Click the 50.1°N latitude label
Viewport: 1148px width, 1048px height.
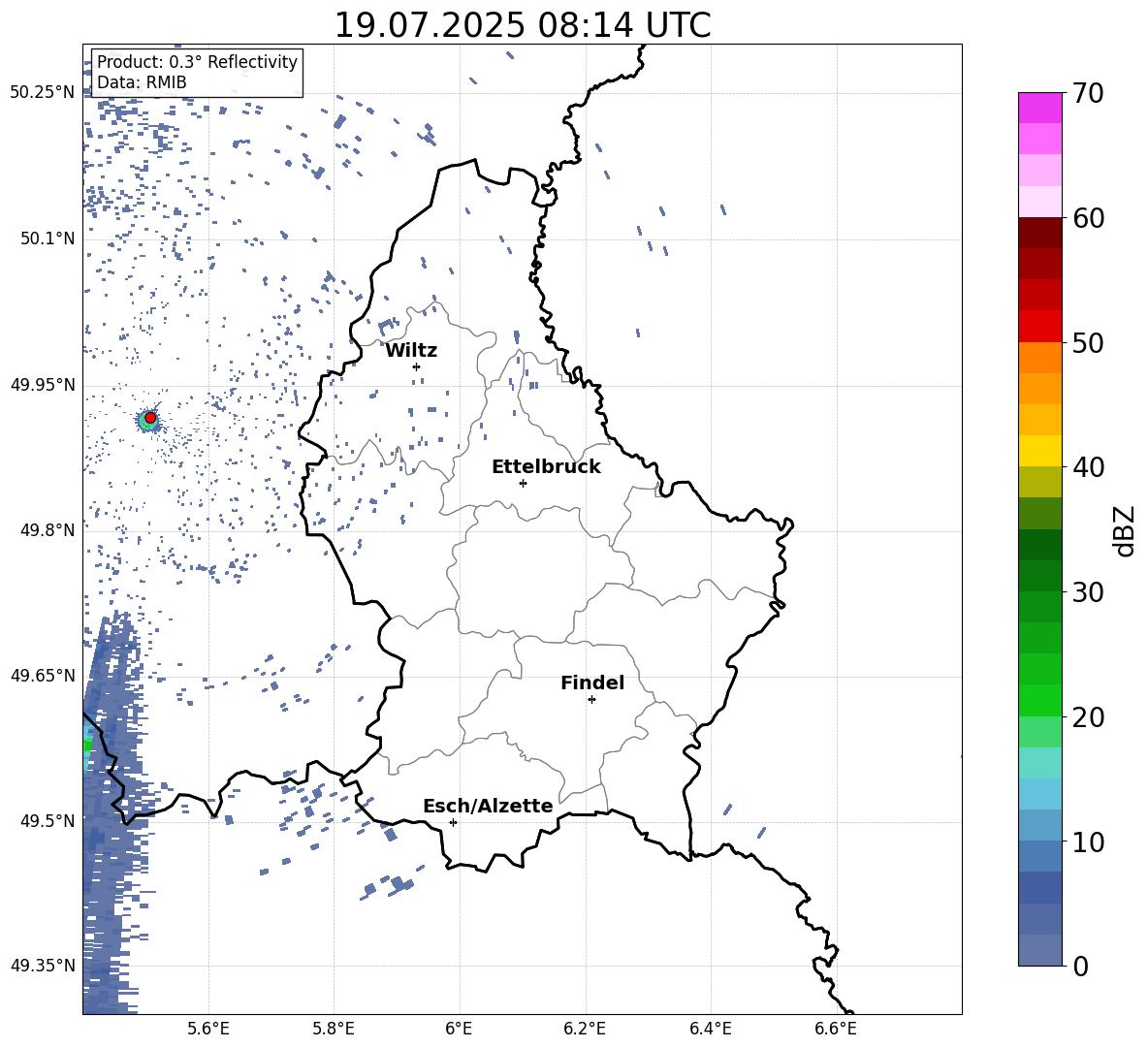48,238
